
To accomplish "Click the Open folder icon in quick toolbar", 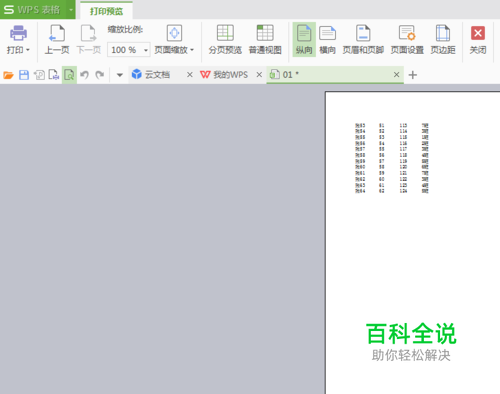I will 8,75.
